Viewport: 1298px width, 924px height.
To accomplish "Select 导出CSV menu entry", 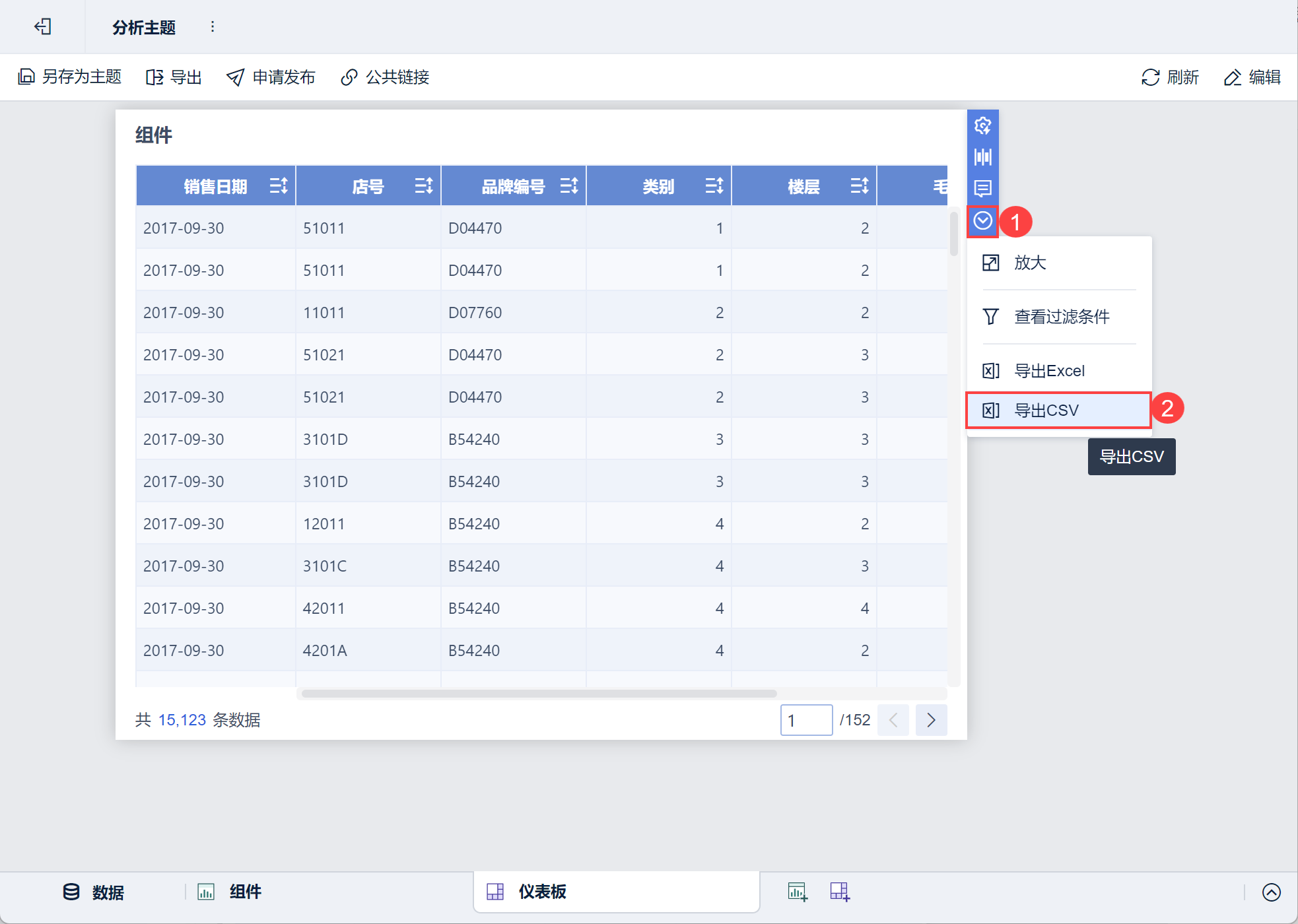I will coord(1059,411).
